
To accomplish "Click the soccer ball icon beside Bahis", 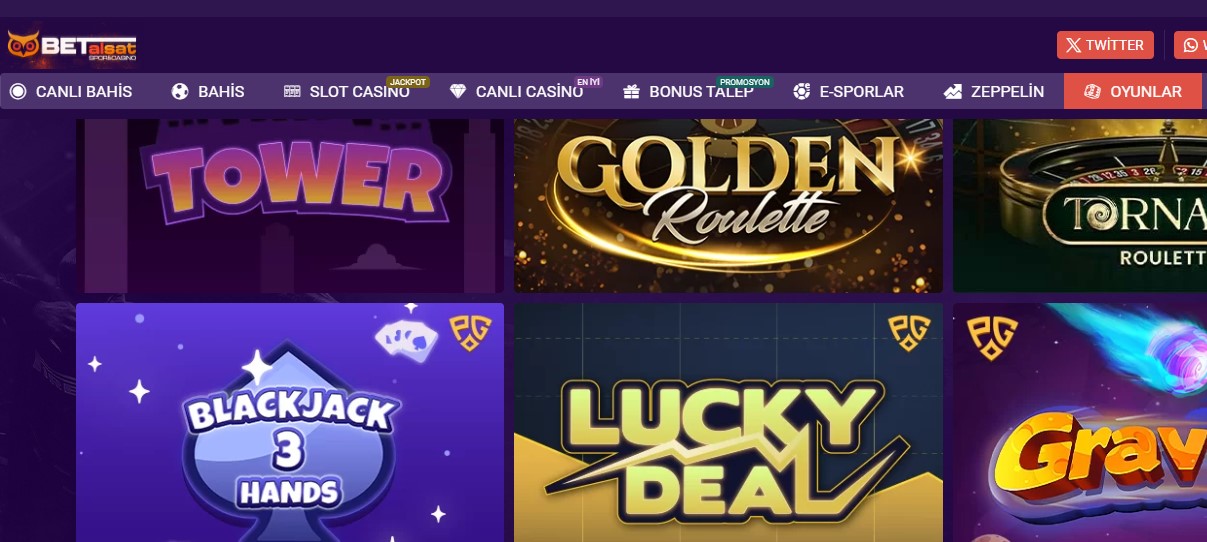I will tap(180, 91).
